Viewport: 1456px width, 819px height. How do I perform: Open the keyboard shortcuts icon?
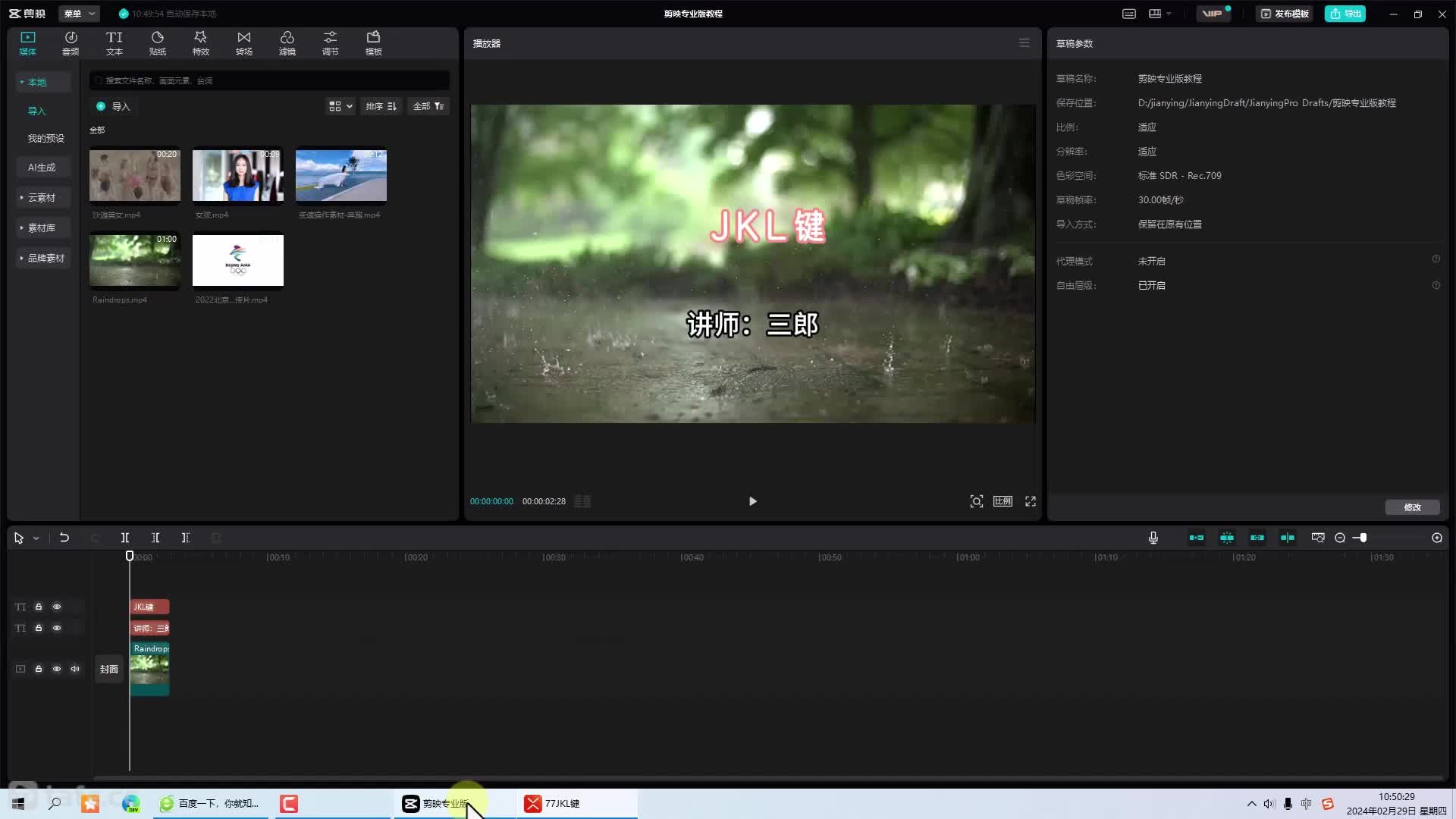(1129, 14)
